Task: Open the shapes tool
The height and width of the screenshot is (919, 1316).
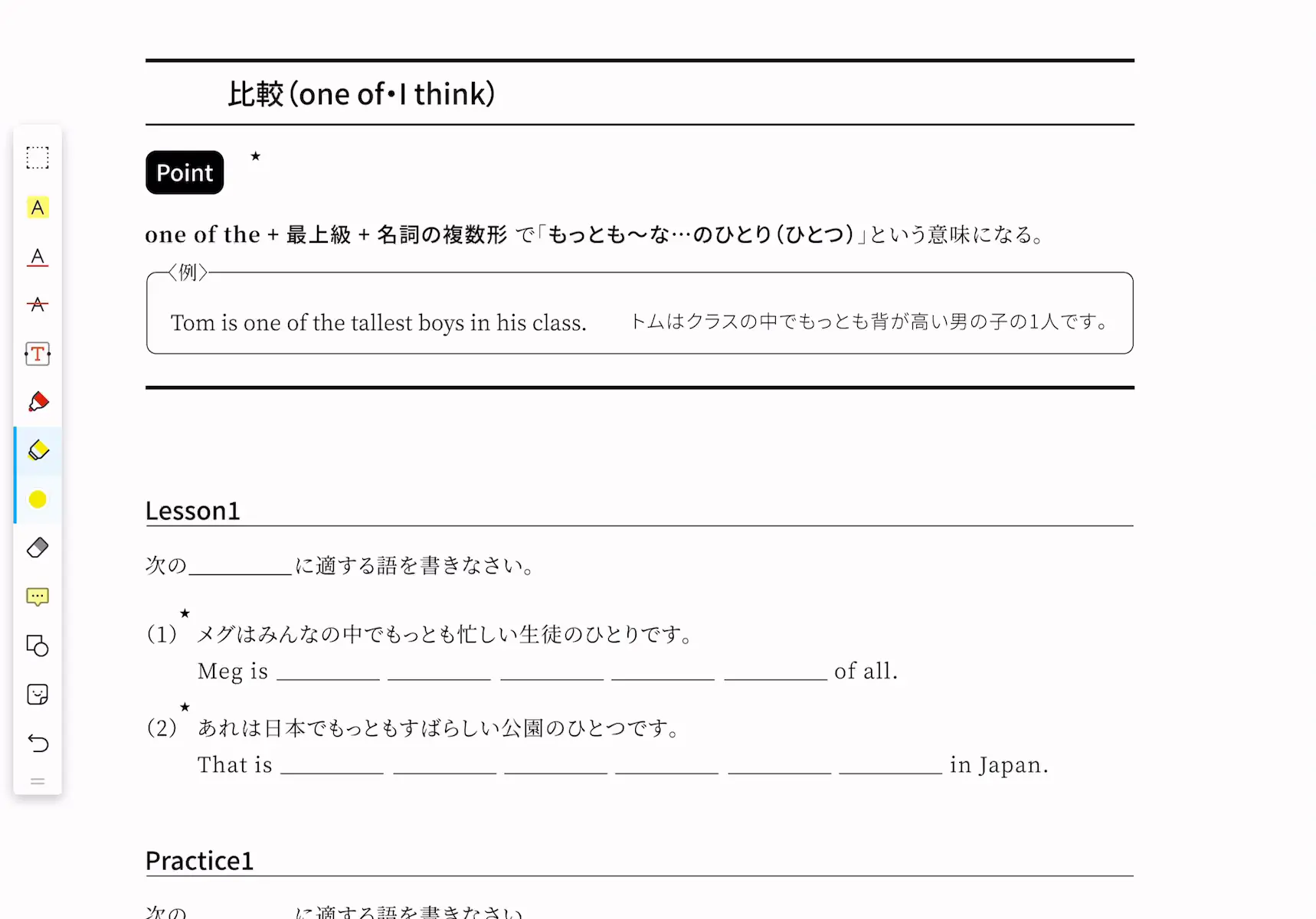Action: [x=38, y=646]
